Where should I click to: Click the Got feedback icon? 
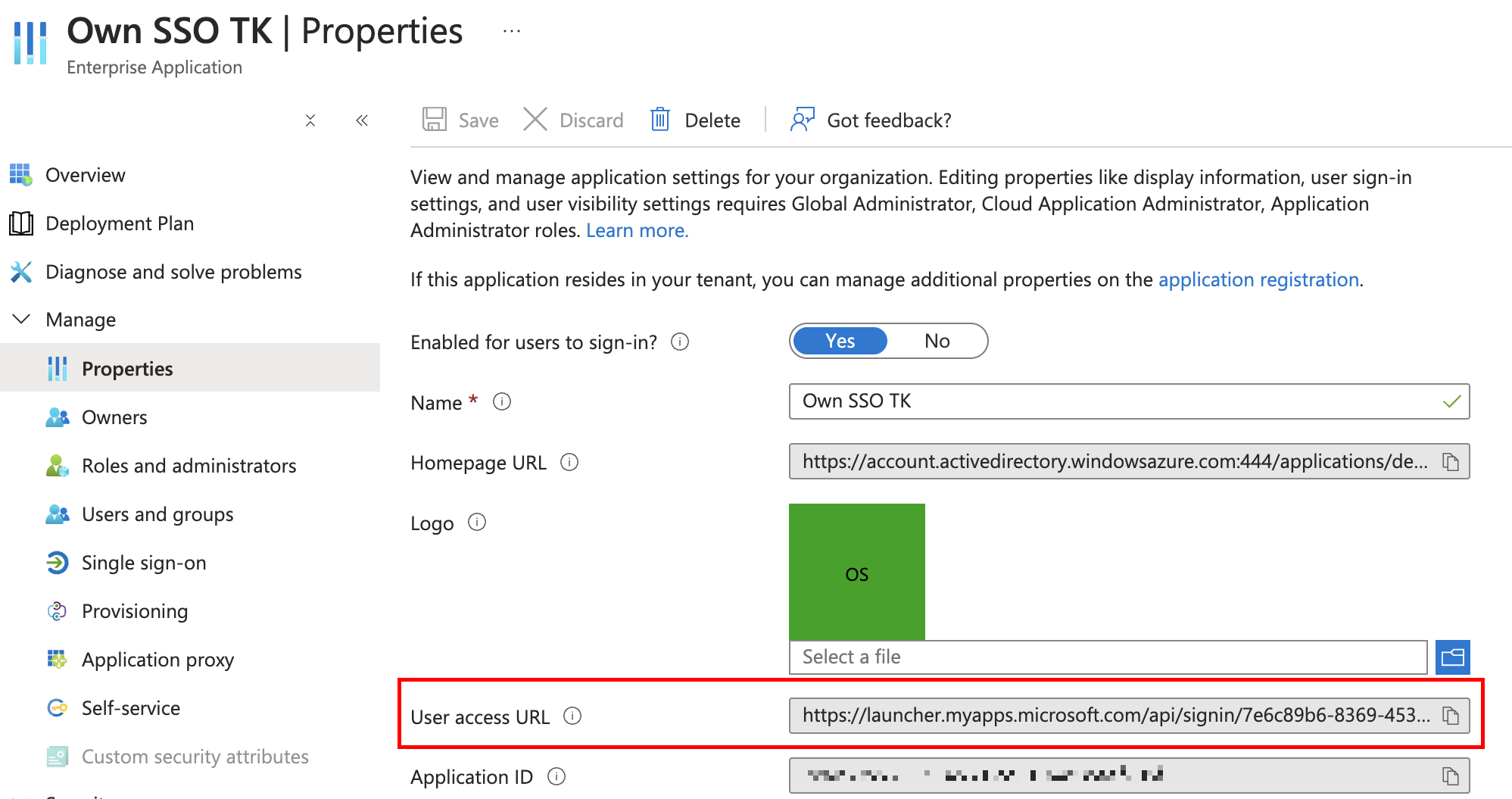pos(802,120)
